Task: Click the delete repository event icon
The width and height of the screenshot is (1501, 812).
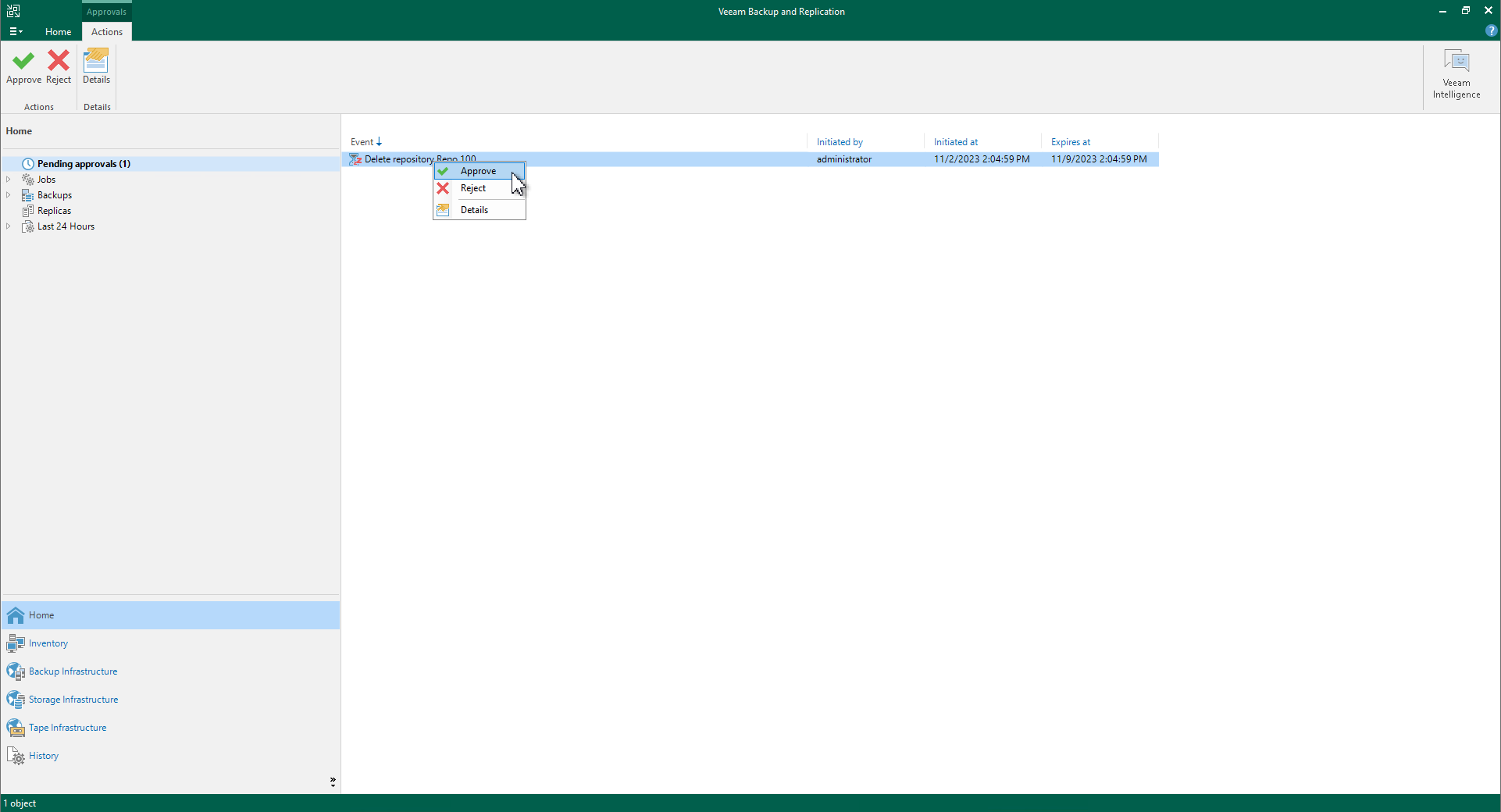Action: click(355, 159)
